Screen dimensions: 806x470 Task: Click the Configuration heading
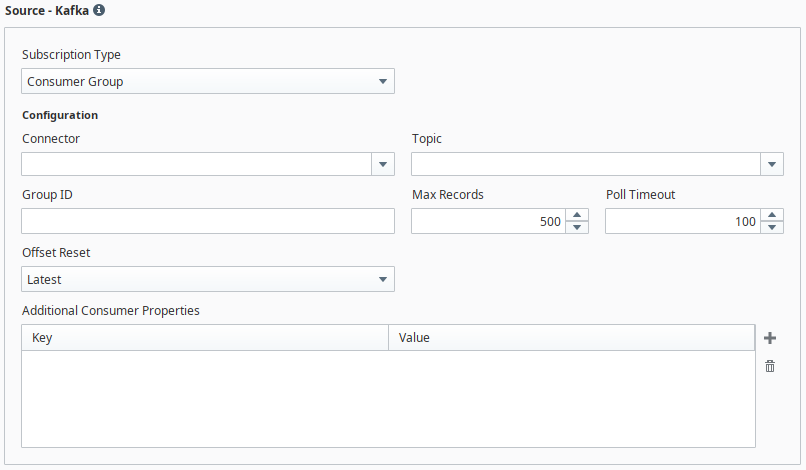click(60, 115)
